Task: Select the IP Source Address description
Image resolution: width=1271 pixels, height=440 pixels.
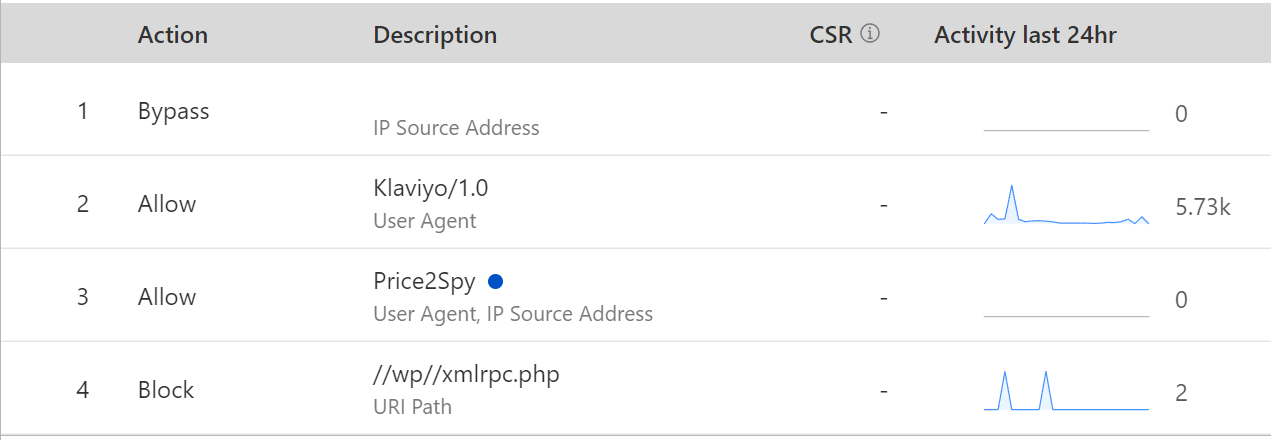Action: coord(456,128)
